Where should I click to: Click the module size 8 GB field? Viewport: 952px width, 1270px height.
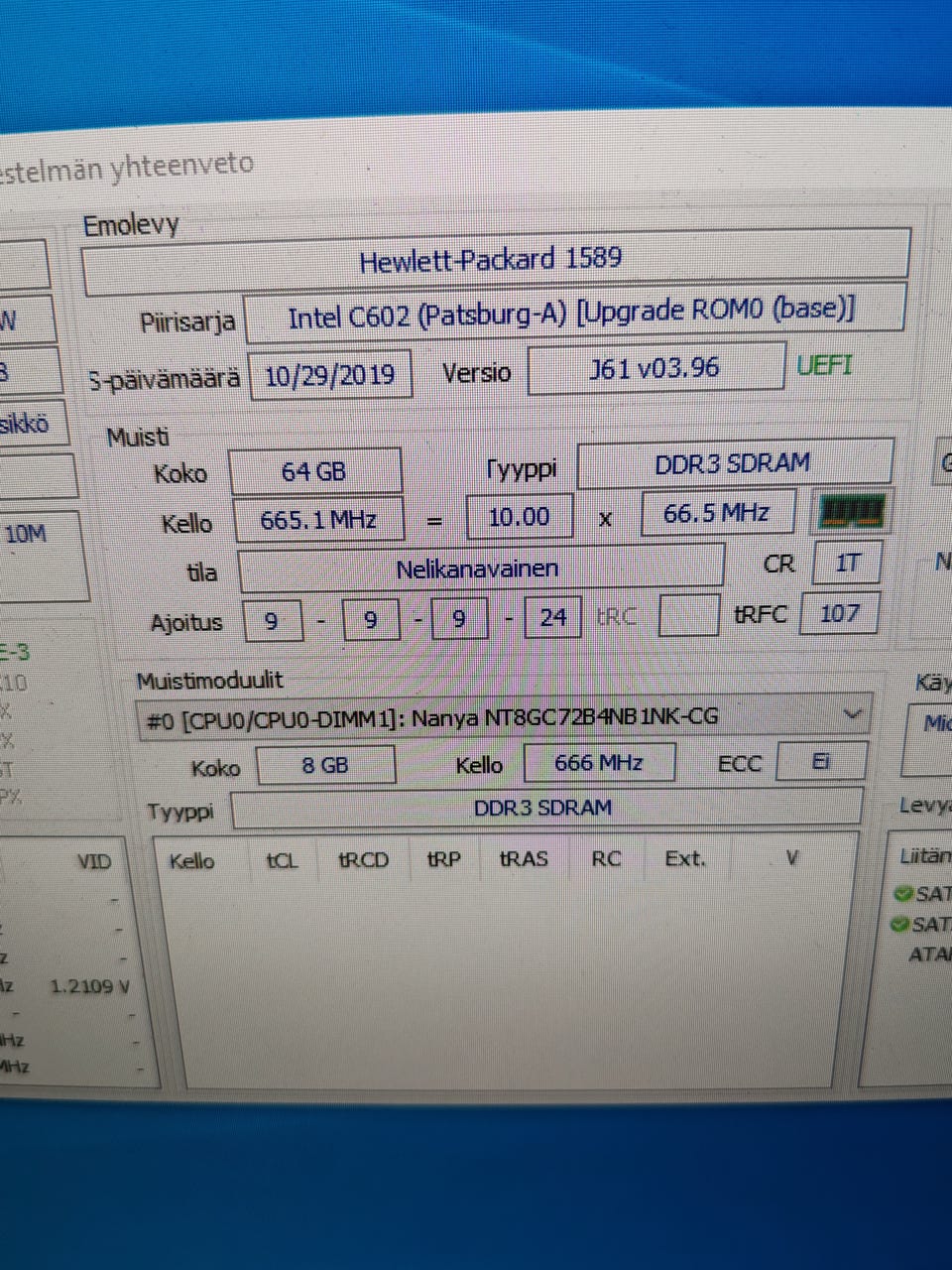point(325,766)
